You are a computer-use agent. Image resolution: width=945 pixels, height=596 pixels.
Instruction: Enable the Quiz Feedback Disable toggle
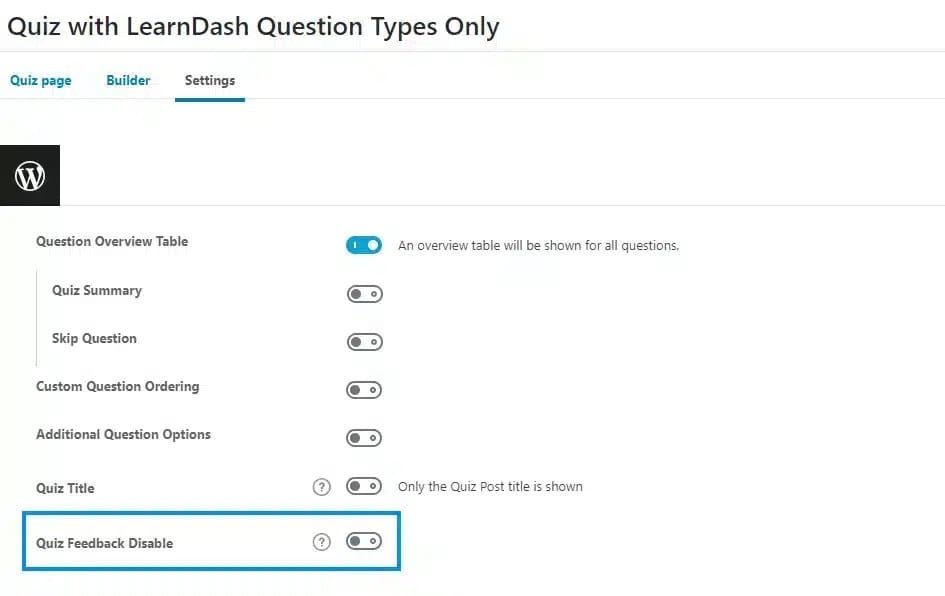[x=364, y=541]
